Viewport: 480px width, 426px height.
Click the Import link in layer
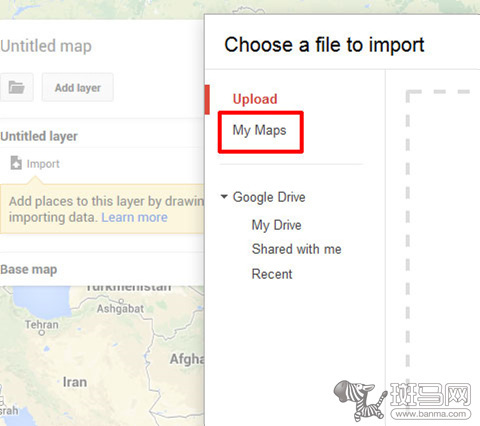pyautogui.click(x=43, y=164)
